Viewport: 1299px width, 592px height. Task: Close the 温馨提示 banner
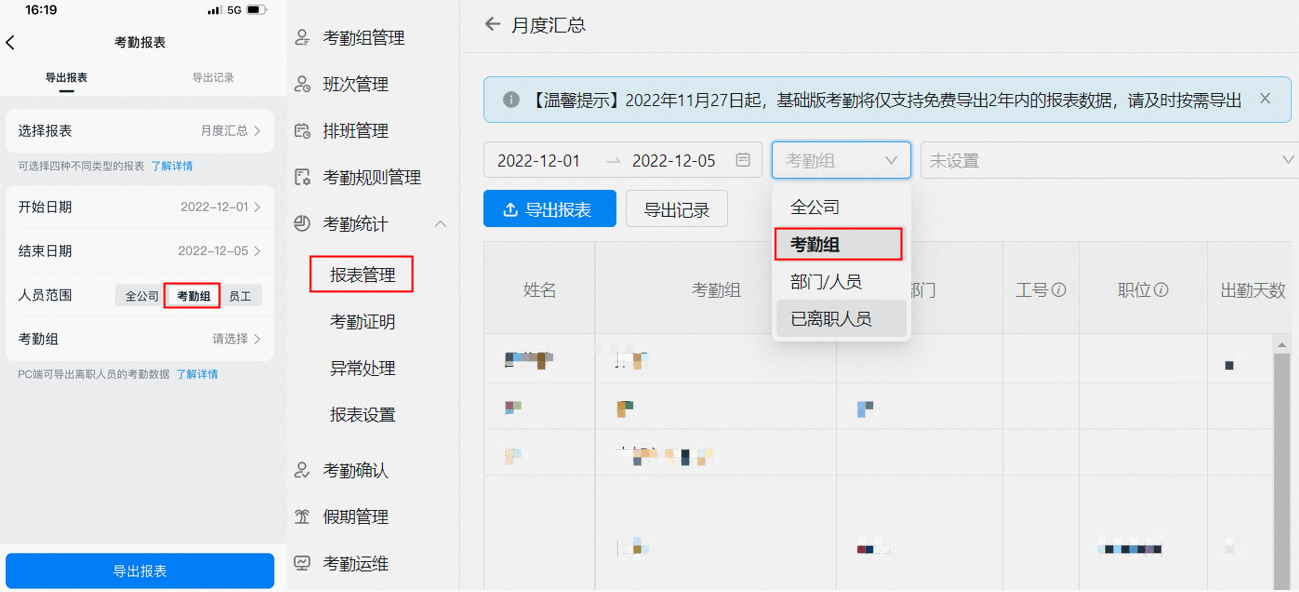1265,99
